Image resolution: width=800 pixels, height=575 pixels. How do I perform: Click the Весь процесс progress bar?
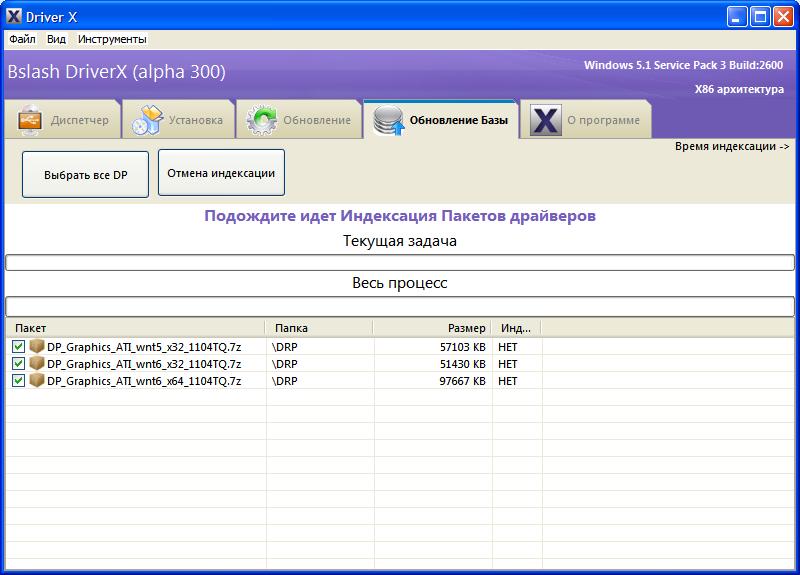(400, 305)
